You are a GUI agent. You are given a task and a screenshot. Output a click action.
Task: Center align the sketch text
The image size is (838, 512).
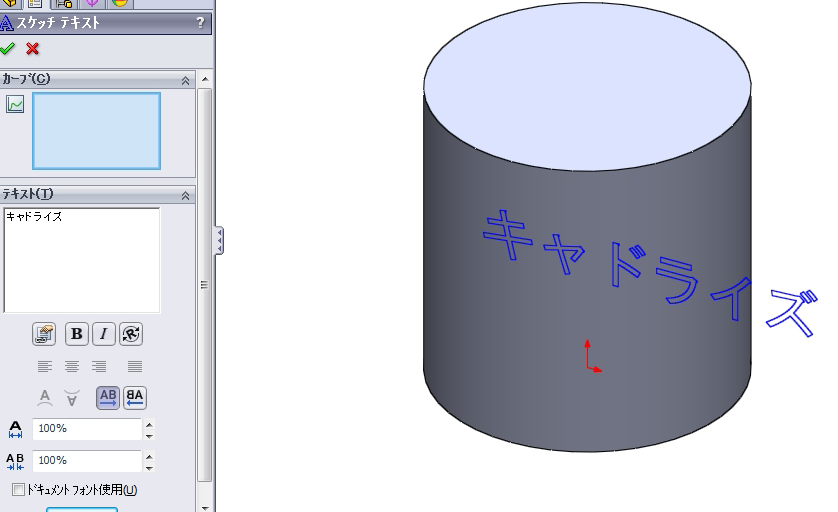pyautogui.click(x=72, y=367)
